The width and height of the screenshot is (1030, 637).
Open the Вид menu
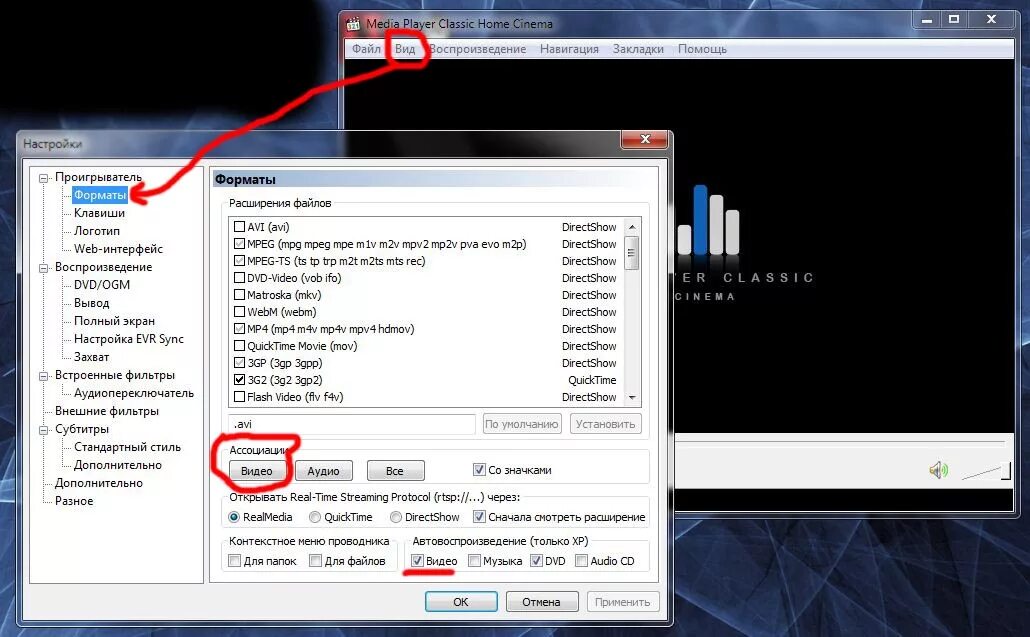click(x=405, y=49)
